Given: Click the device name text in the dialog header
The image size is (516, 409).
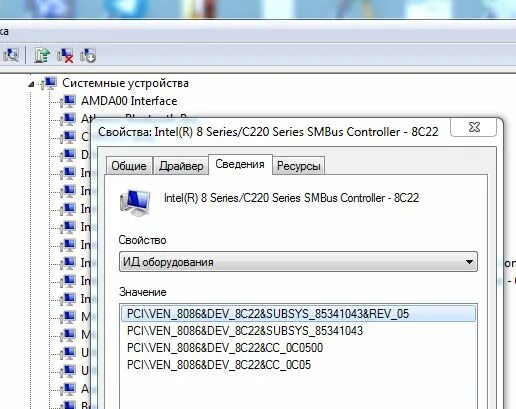Looking at the screenshot, I should [x=291, y=198].
